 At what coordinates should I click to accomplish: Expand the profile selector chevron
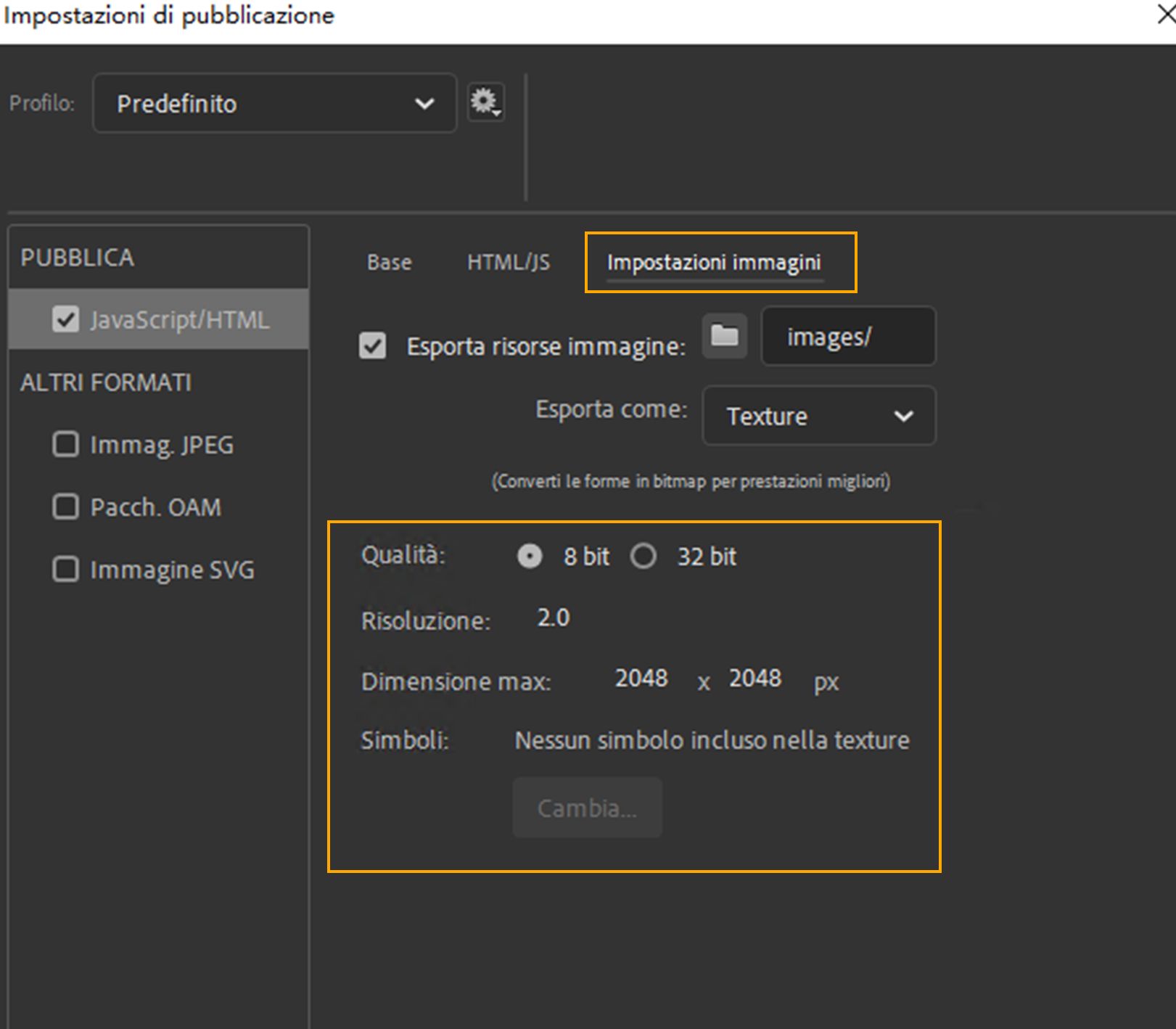(x=423, y=103)
